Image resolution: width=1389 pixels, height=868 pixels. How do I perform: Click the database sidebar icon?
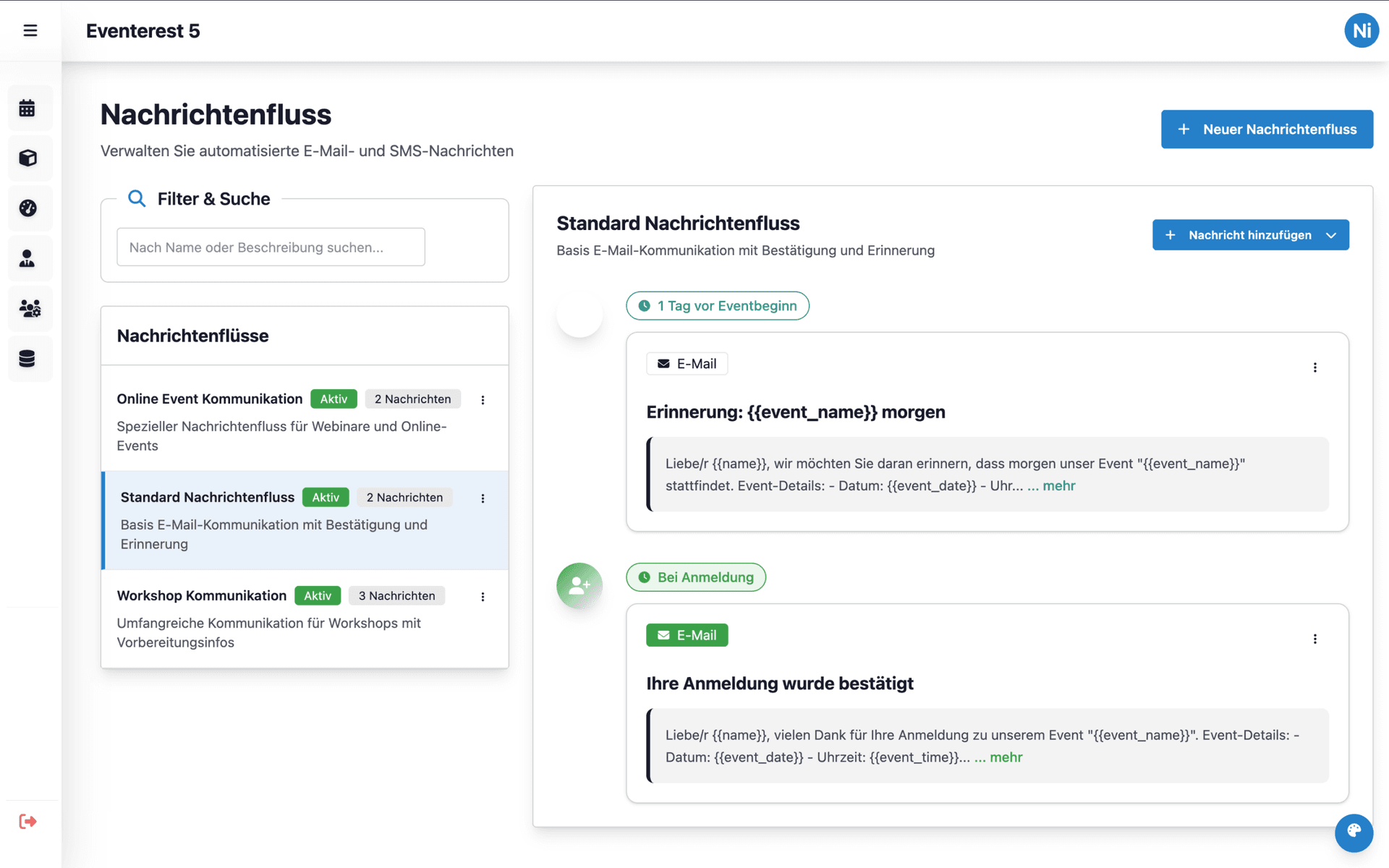(27, 359)
